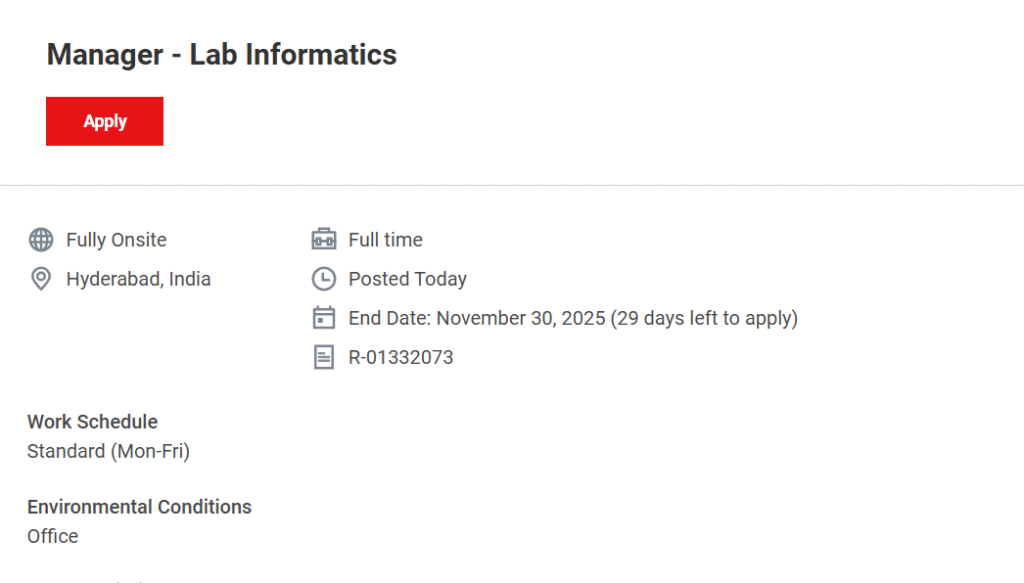The width and height of the screenshot is (1024, 583).
Task: Click the Environmental Conditions heading
Action: (x=139, y=507)
